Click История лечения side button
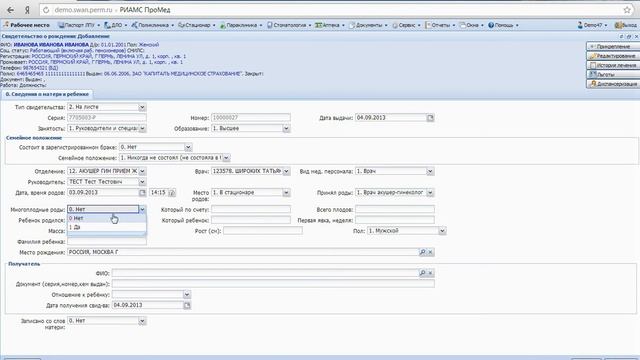Image resolution: width=640 pixels, height=360 pixels. point(613,65)
